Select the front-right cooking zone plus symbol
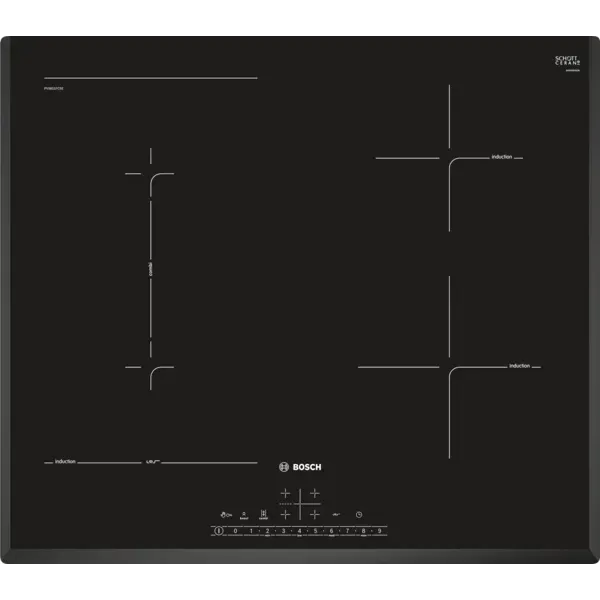This screenshot has width=600, height=600. 314,514
